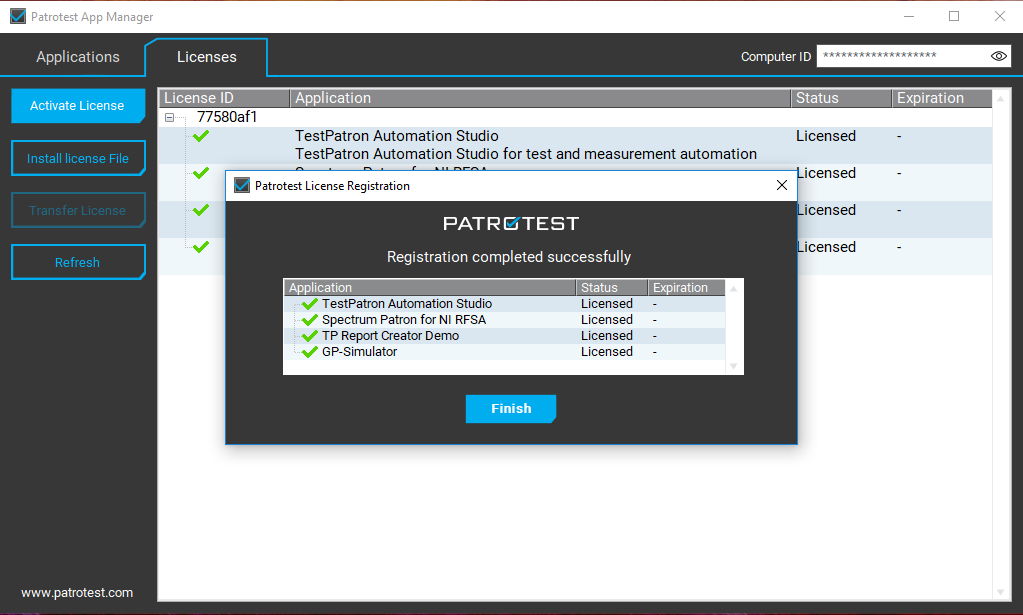Click the Refresh button

click(78, 262)
